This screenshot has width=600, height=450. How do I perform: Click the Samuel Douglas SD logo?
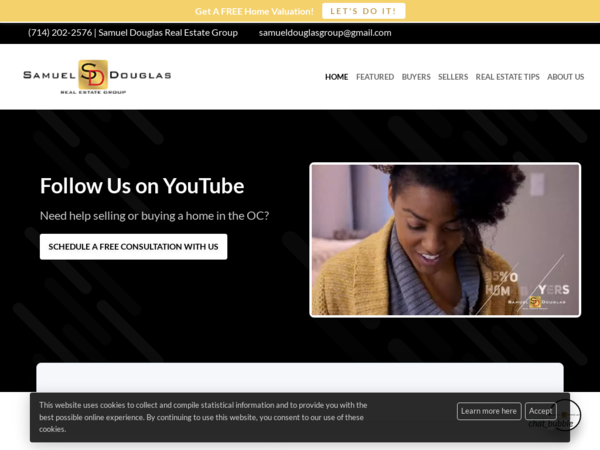(97, 77)
